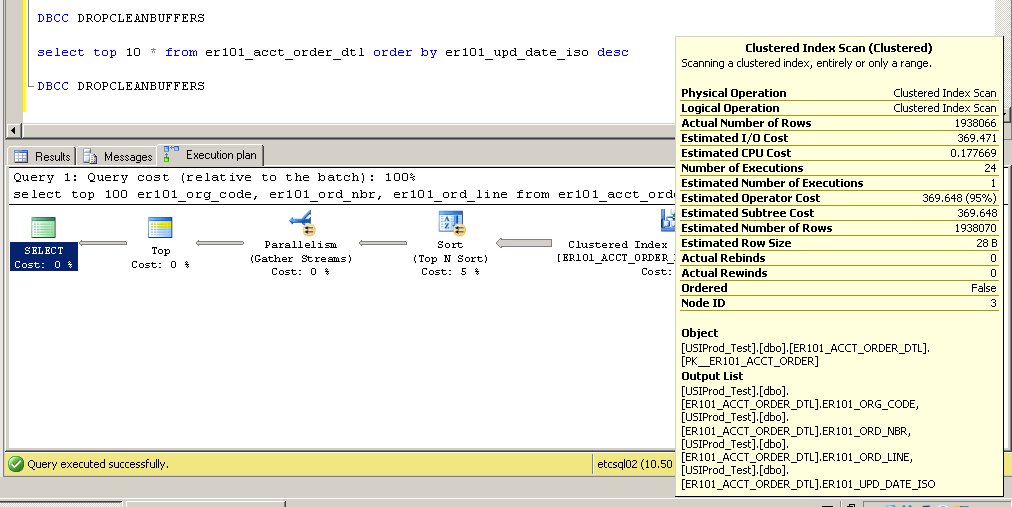Click the Messages tab icon
The height and width of the screenshot is (507, 1012).
coord(90,157)
